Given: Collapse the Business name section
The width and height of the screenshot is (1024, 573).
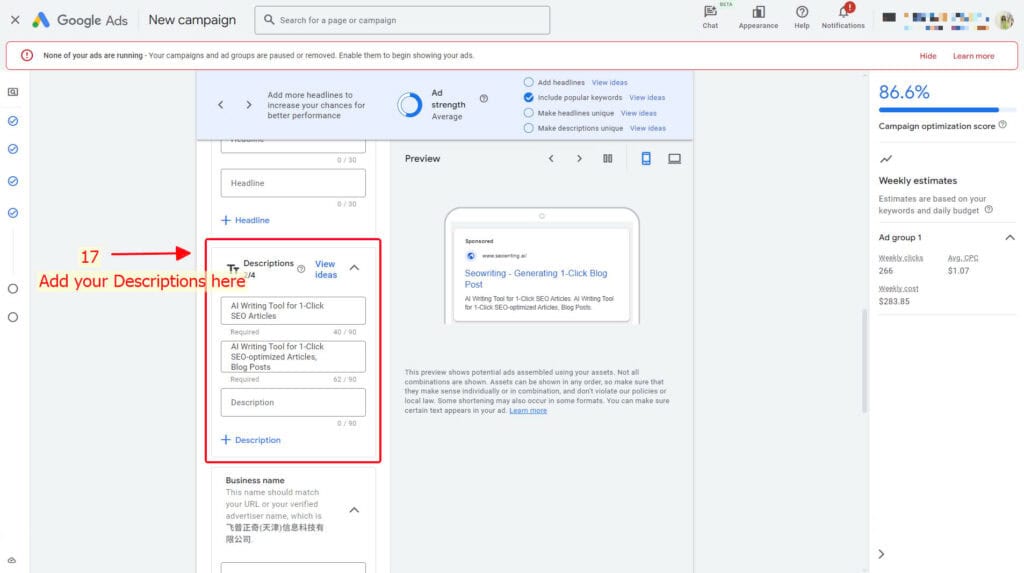Looking at the screenshot, I should 354,510.
